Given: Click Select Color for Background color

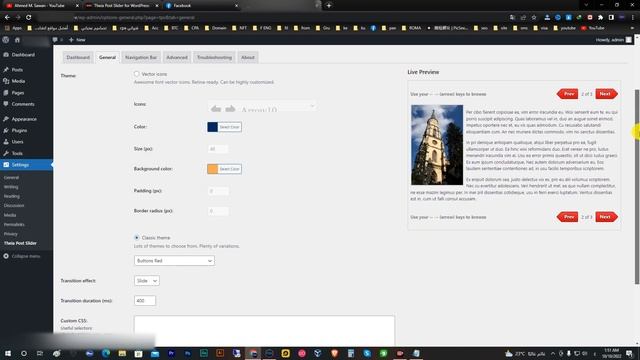Looking at the screenshot, I should (229, 169).
